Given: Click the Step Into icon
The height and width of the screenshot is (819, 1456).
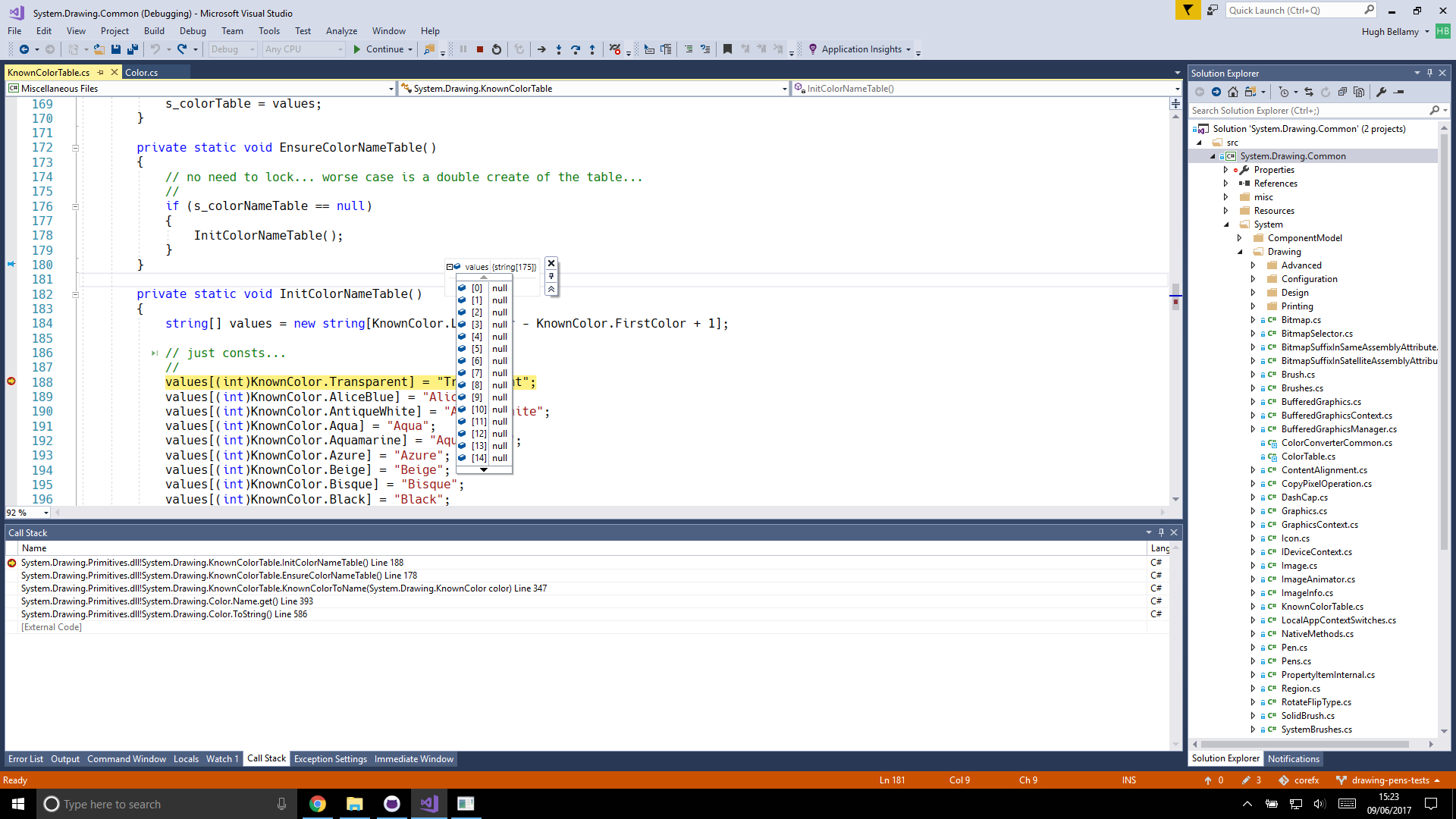Looking at the screenshot, I should [x=559, y=49].
